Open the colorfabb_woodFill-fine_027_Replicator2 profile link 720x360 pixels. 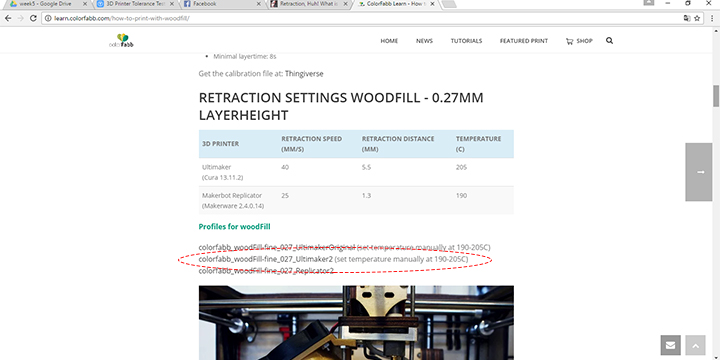click(x=266, y=271)
